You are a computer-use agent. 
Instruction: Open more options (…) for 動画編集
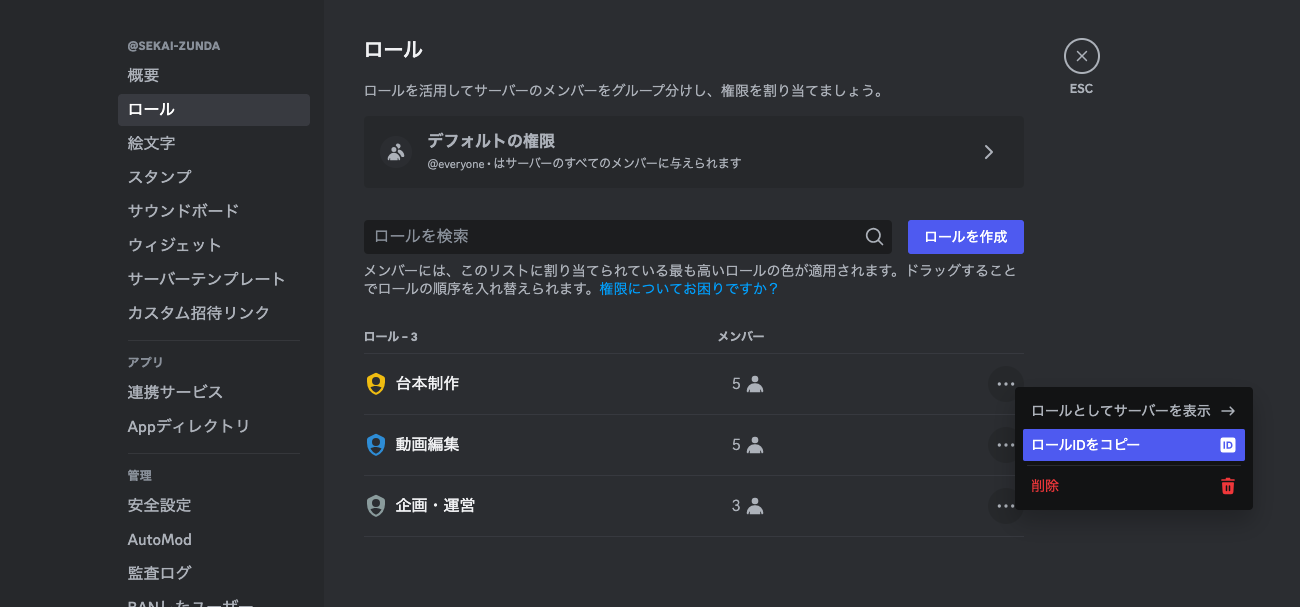(x=1005, y=444)
